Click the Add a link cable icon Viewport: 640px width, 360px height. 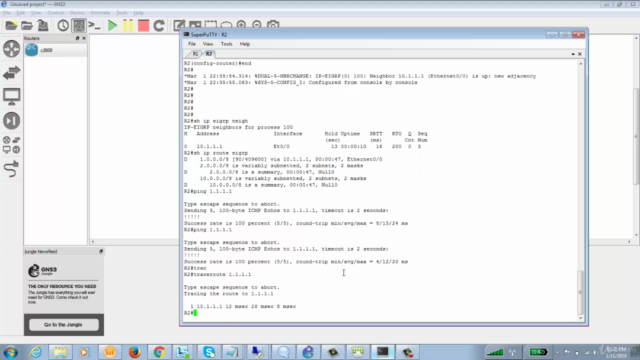(x=11, y=169)
